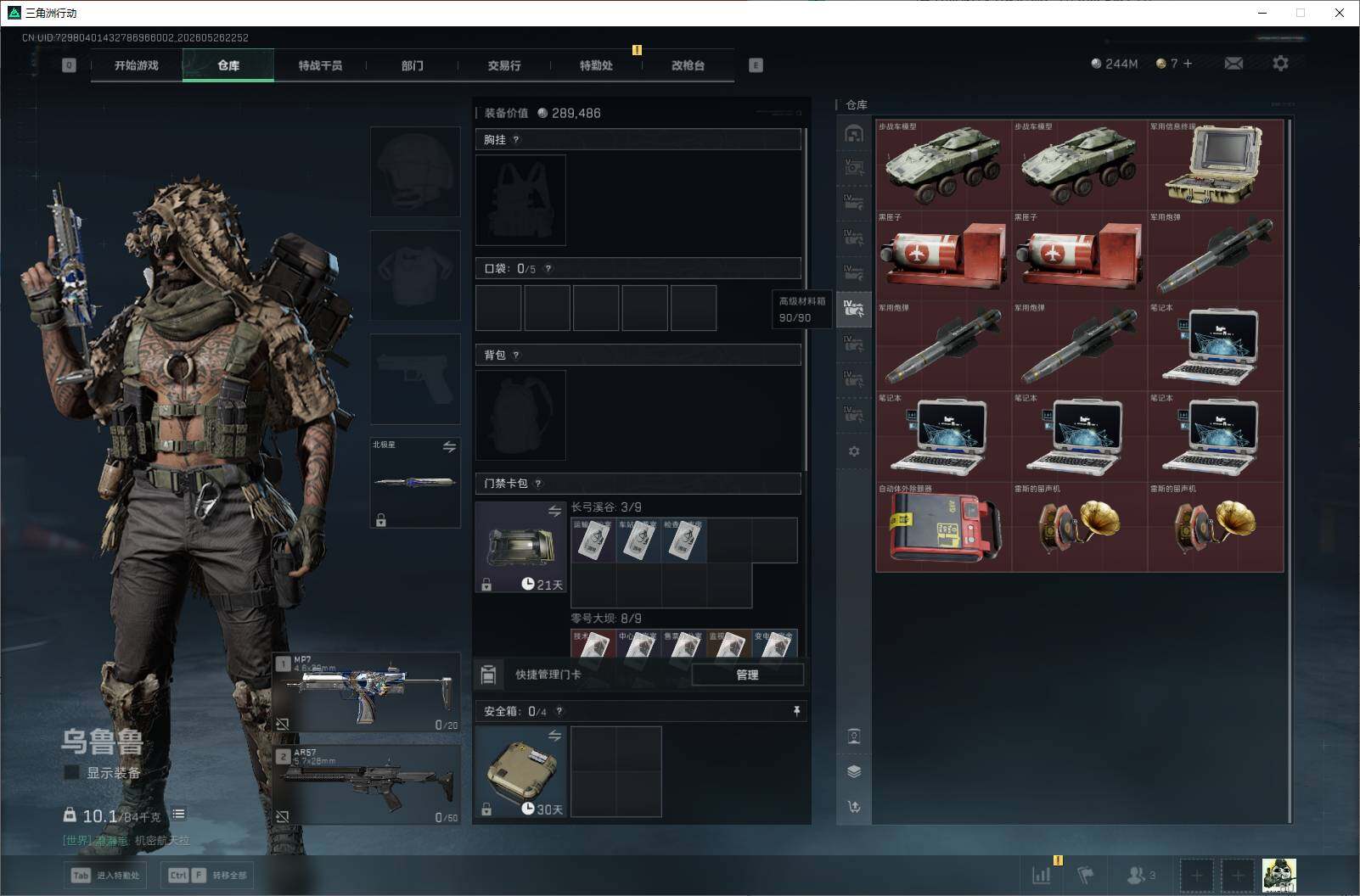The width and height of the screenshot is (1360, 896).
Task: Click the empty chest rig slot
Action: [520, 200]
